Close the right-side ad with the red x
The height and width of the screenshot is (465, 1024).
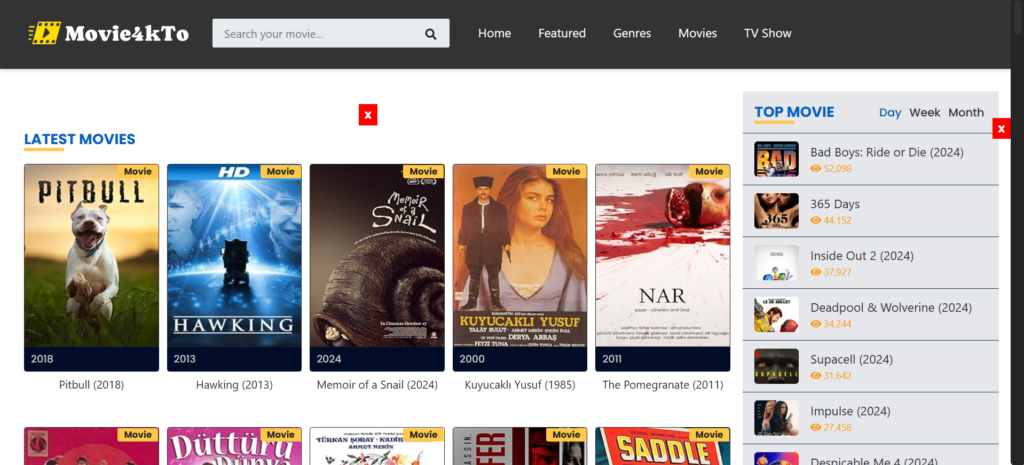1001,129
